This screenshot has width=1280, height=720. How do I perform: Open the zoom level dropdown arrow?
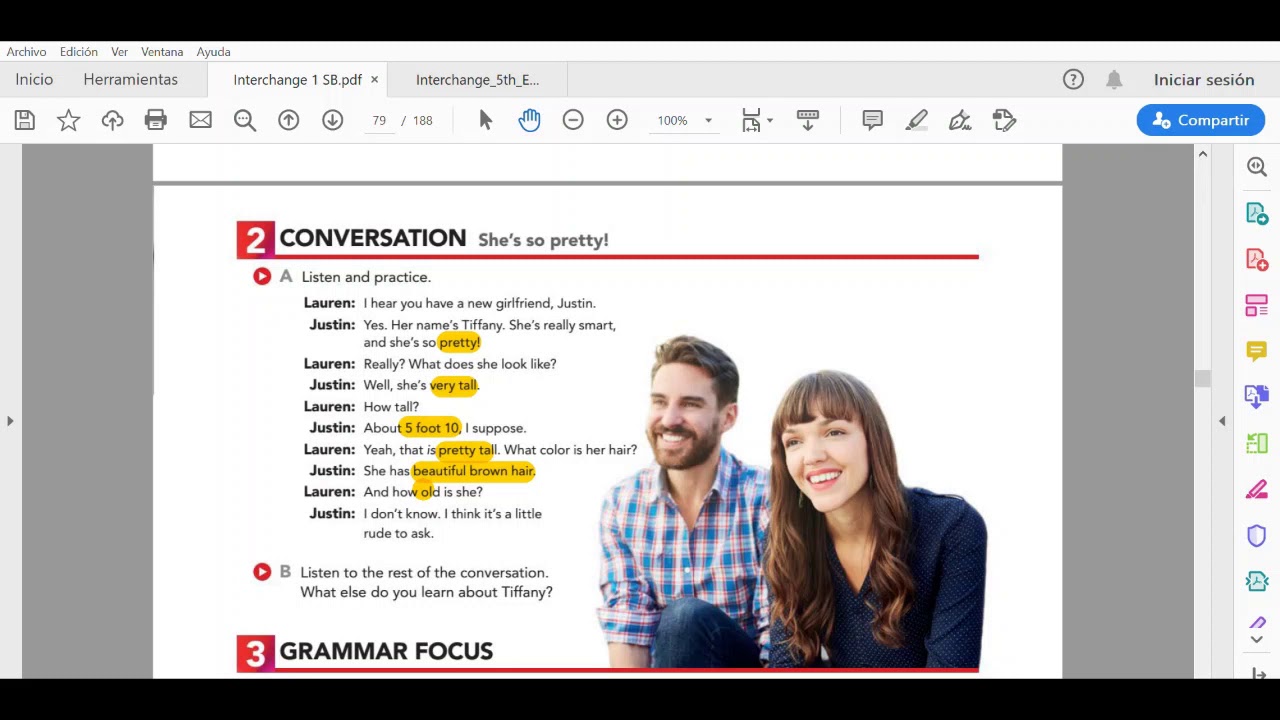(x=708, y=121)
